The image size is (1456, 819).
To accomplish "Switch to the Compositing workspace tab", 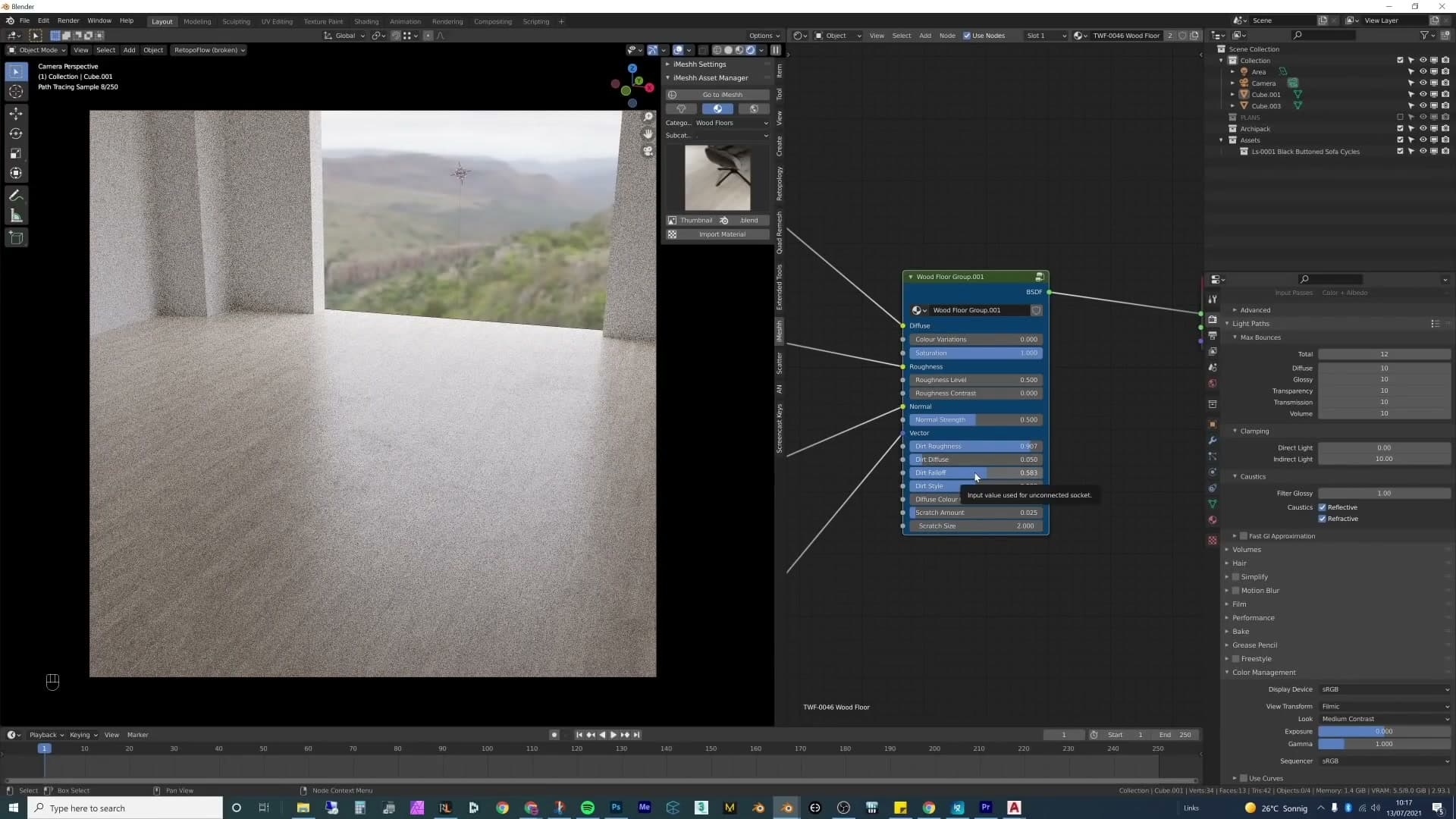I will pyautogui.click(x=493, y=21).
